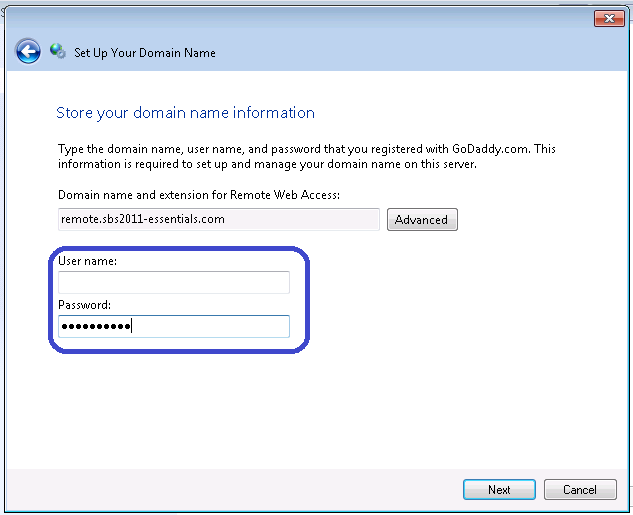Click the 'Domain name and extension' label
This screenshot has height=515, width=633.
point(200,194)
